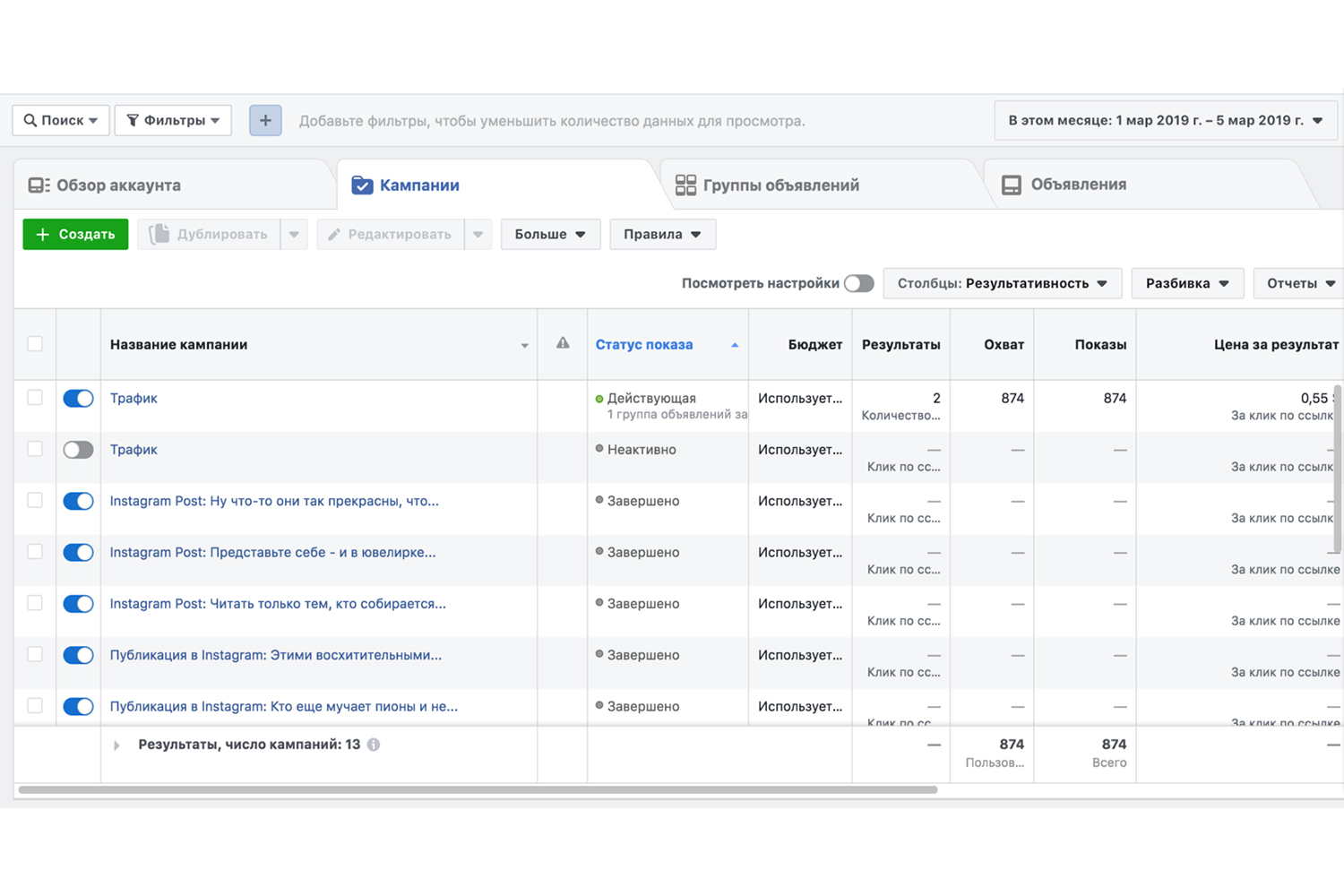Click the blue plus add-filter icon
The image size is (1344, 896).
click(x=265, y=120)
